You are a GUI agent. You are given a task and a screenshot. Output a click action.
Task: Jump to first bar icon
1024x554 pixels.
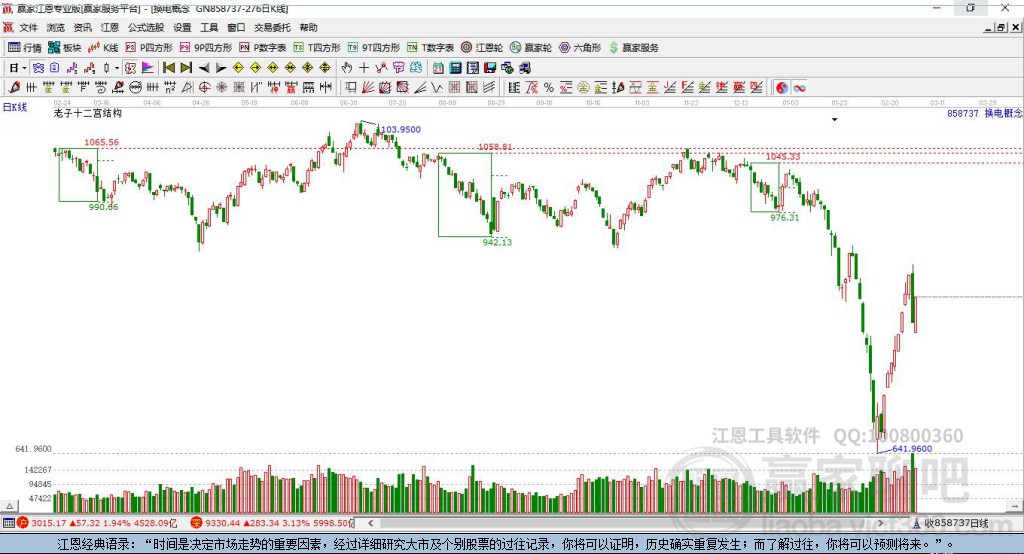click(x=168, y=68)
